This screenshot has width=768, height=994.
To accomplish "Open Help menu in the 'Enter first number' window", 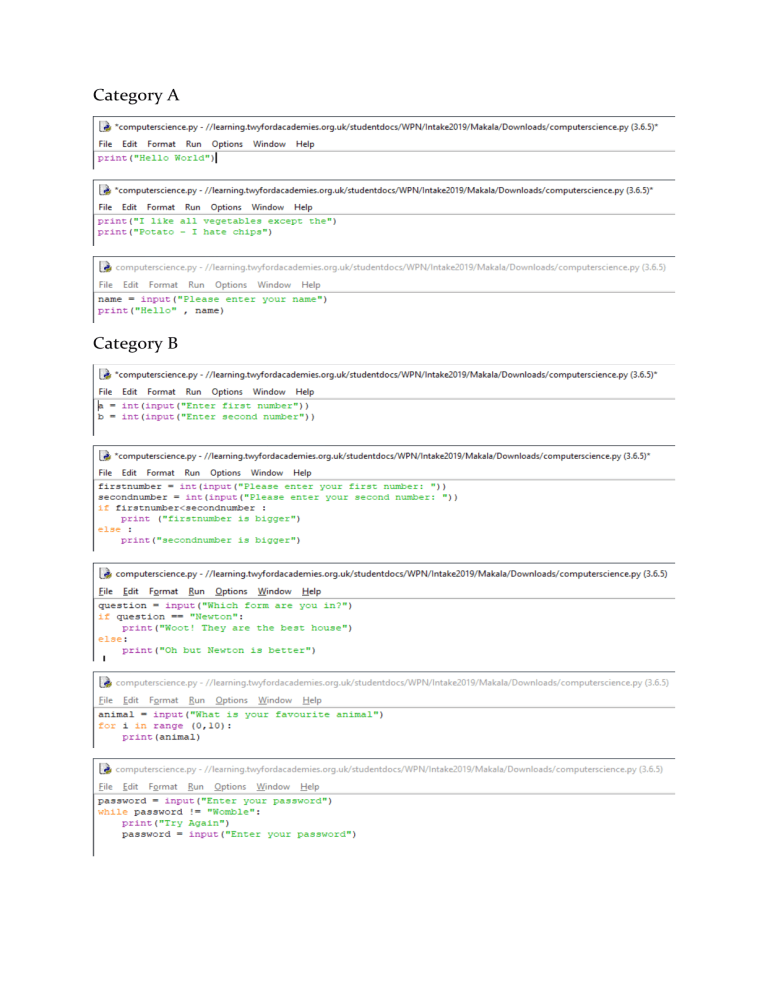I will click(x=305, y=392).
